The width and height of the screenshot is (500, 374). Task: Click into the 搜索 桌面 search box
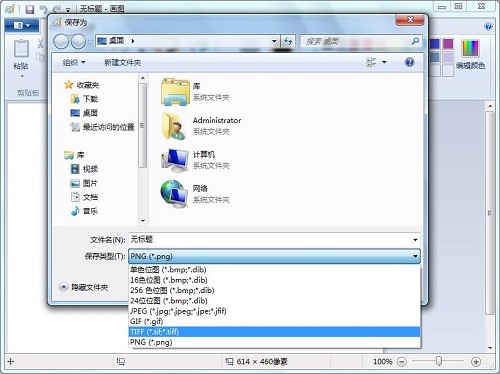355,41
